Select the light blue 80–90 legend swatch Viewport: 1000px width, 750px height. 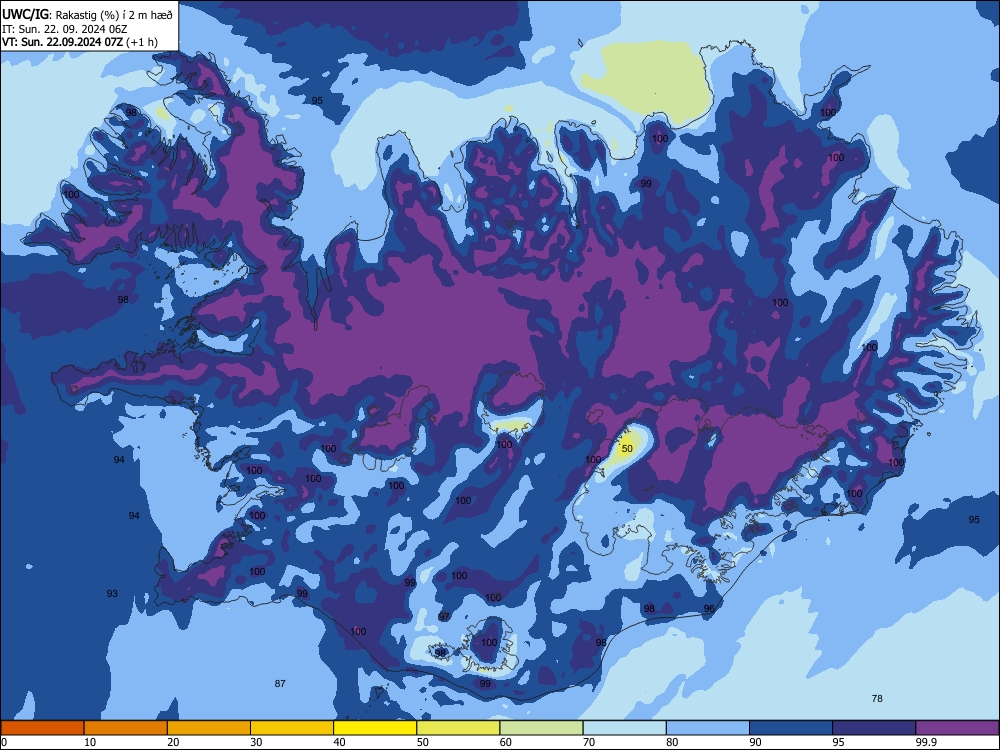pos(708,728)
